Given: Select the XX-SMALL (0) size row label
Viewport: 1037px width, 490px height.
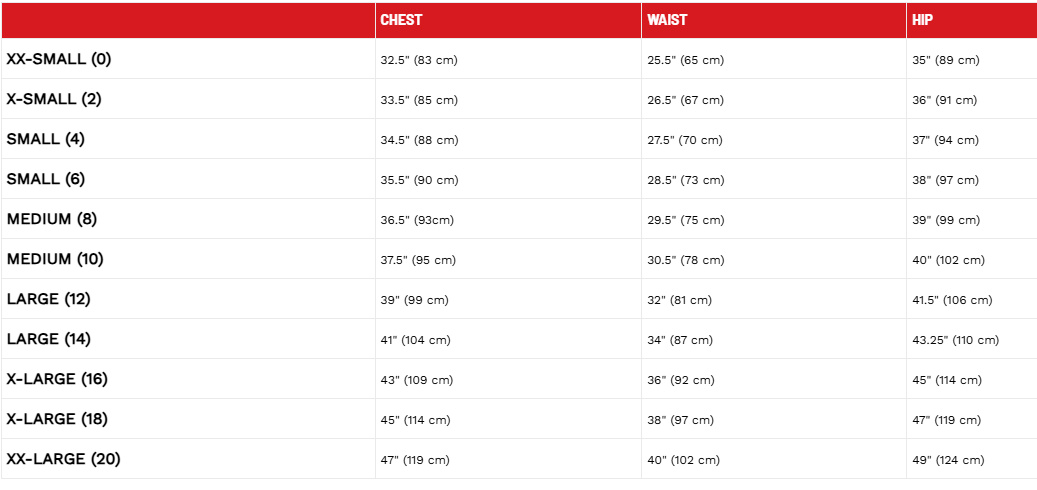Looking at the screenshot, I should [x=59, y=59].
